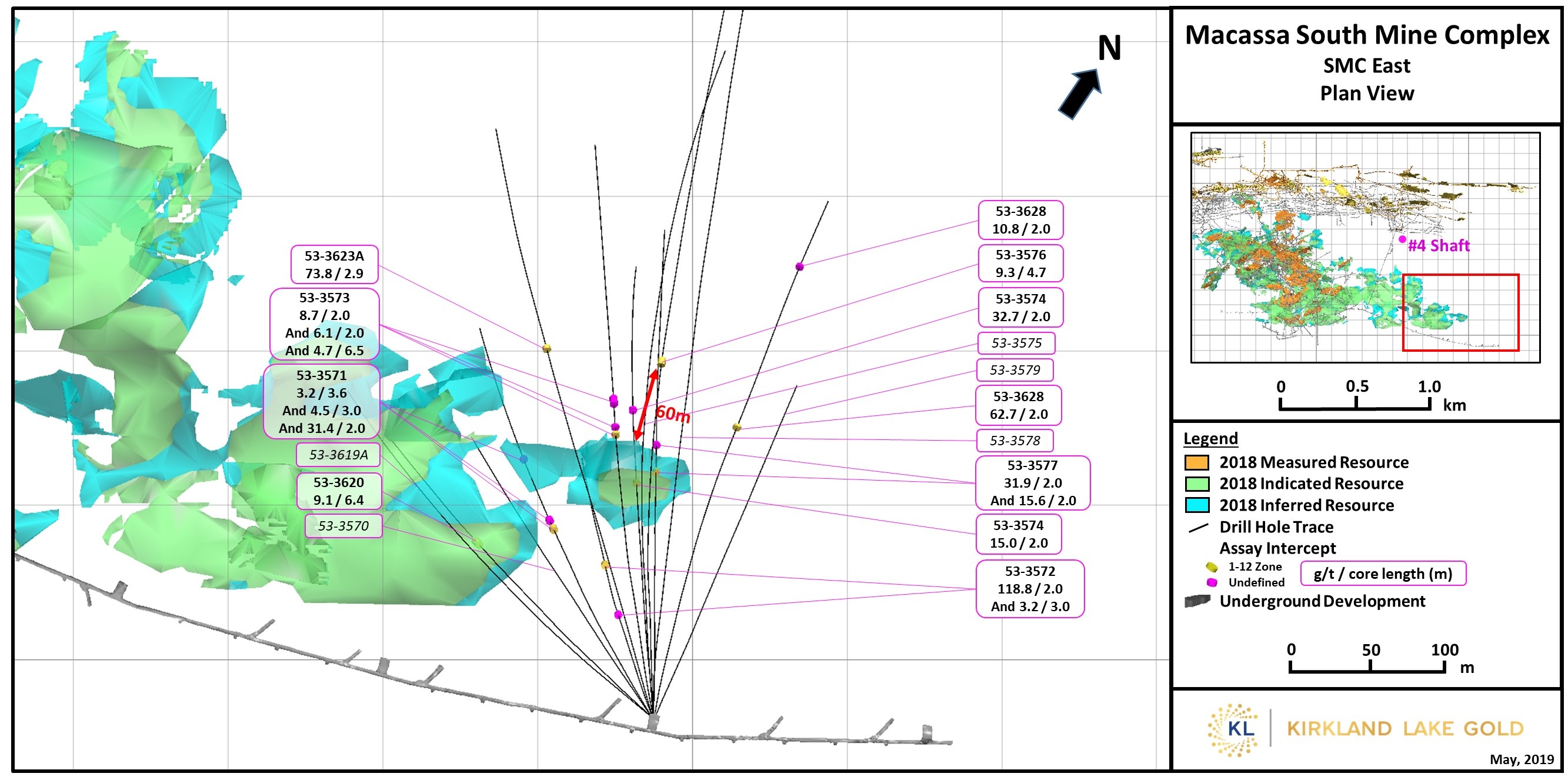The image size is (1568, 780).
Task: Select the 53-3628 62.7 / 2.0 label
Action: (1018, 405)
